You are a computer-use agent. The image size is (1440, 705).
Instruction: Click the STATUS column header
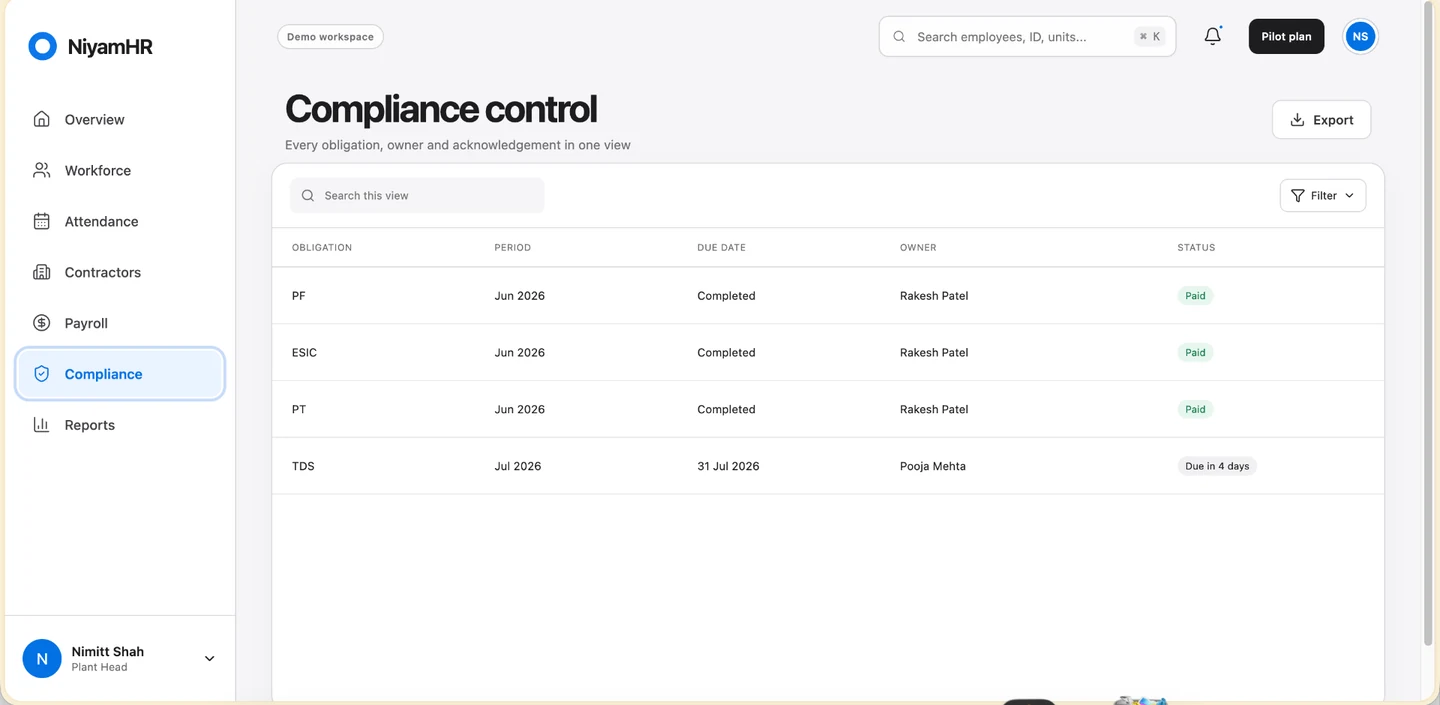pyautogui.click(x=1196, y=247)
